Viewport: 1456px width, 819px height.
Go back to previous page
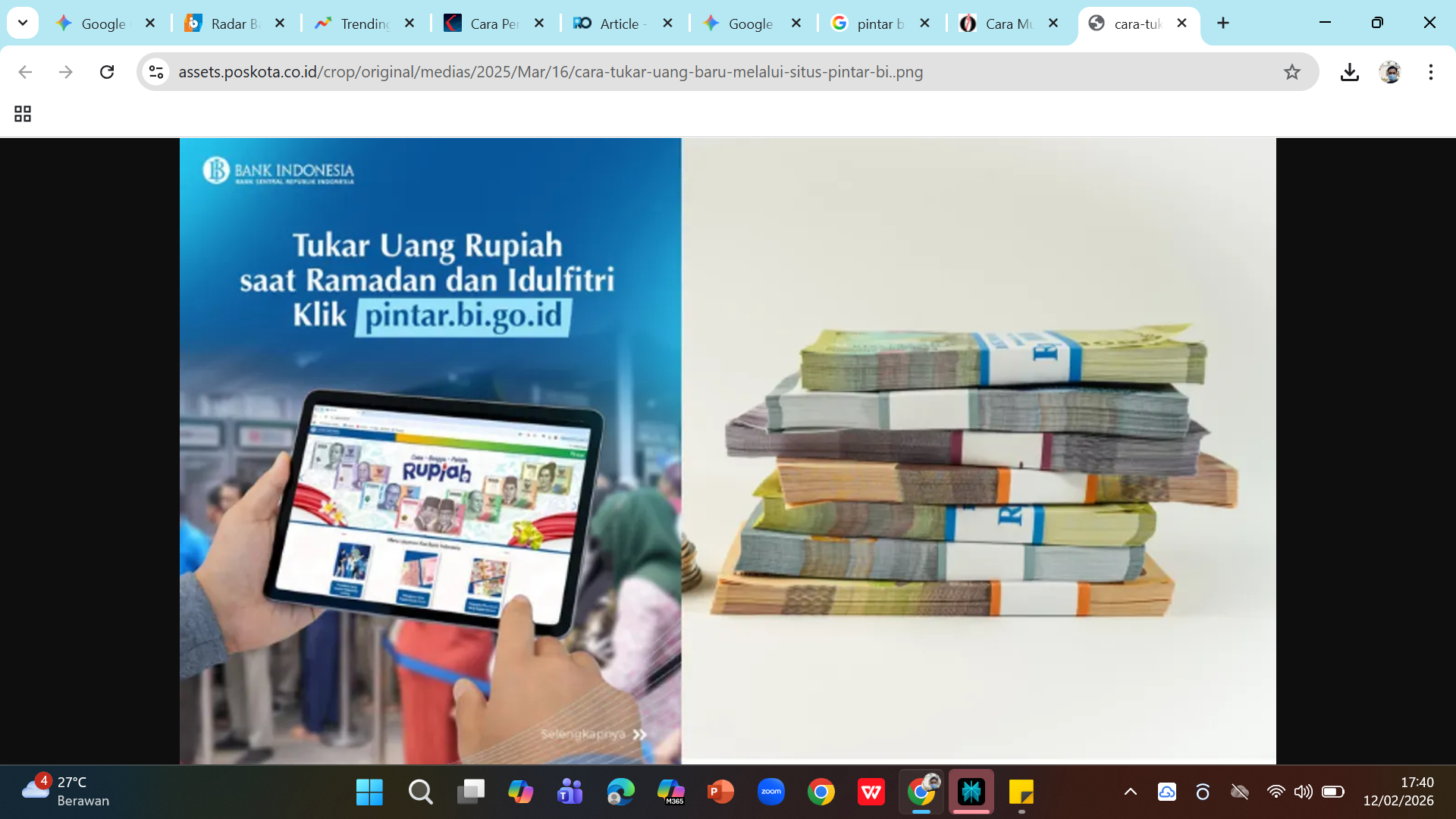(x=25, y=72)
